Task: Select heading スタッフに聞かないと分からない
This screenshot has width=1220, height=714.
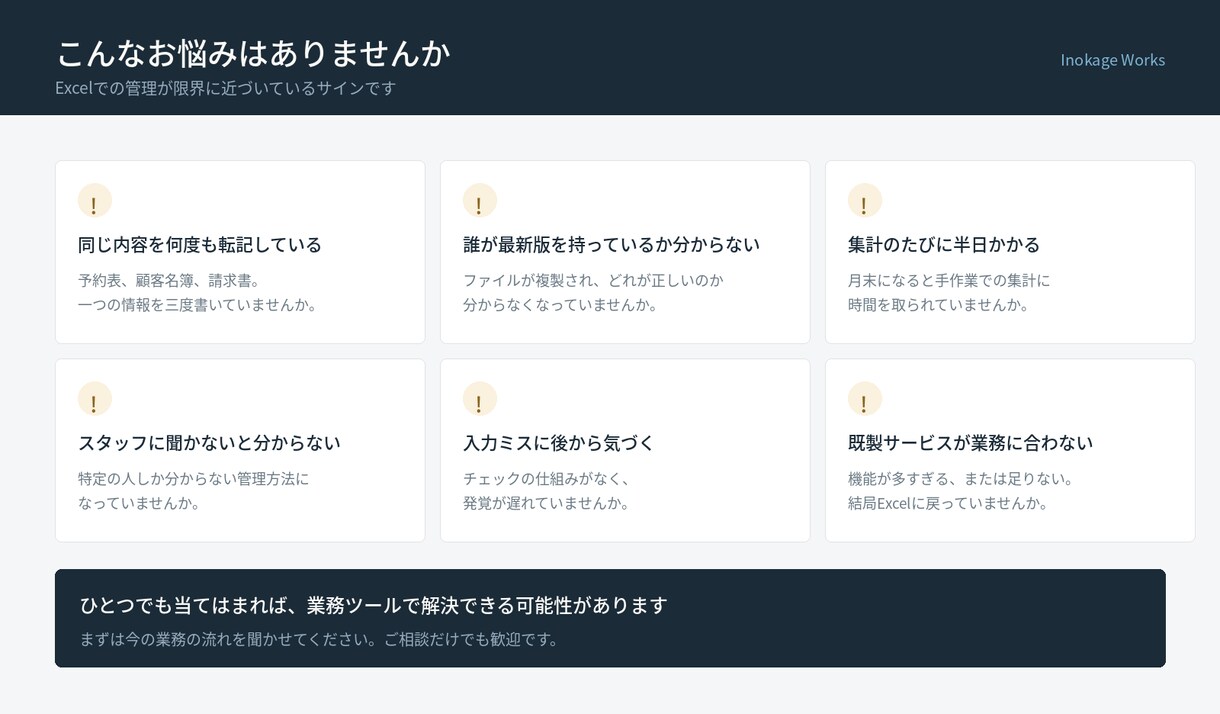Action: click(x=209, y=442)
